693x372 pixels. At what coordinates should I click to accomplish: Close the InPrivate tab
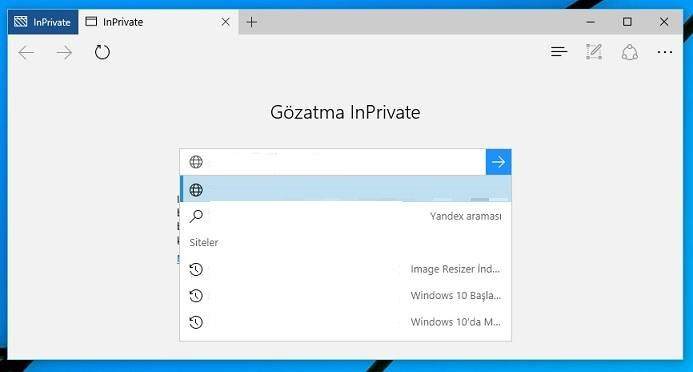coord(225,22)
